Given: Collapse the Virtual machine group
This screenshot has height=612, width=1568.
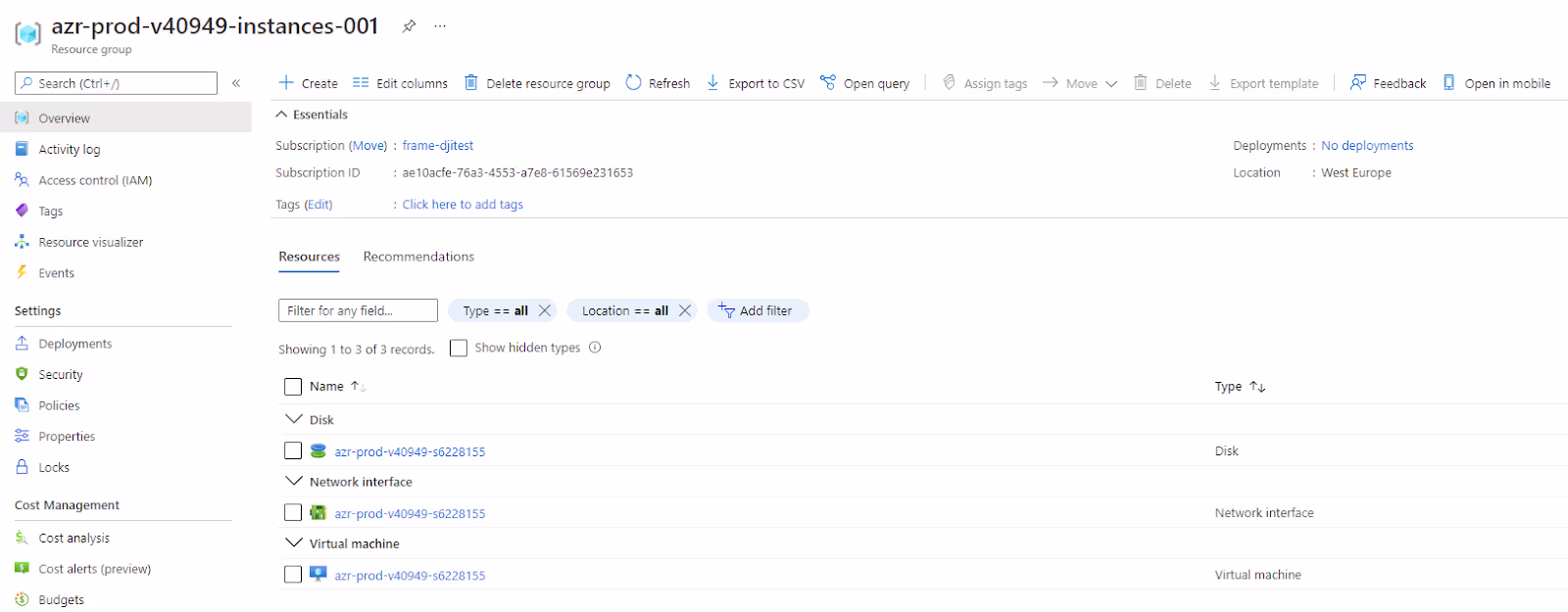Looking at the screenshot, I should [x=293, y=542].
